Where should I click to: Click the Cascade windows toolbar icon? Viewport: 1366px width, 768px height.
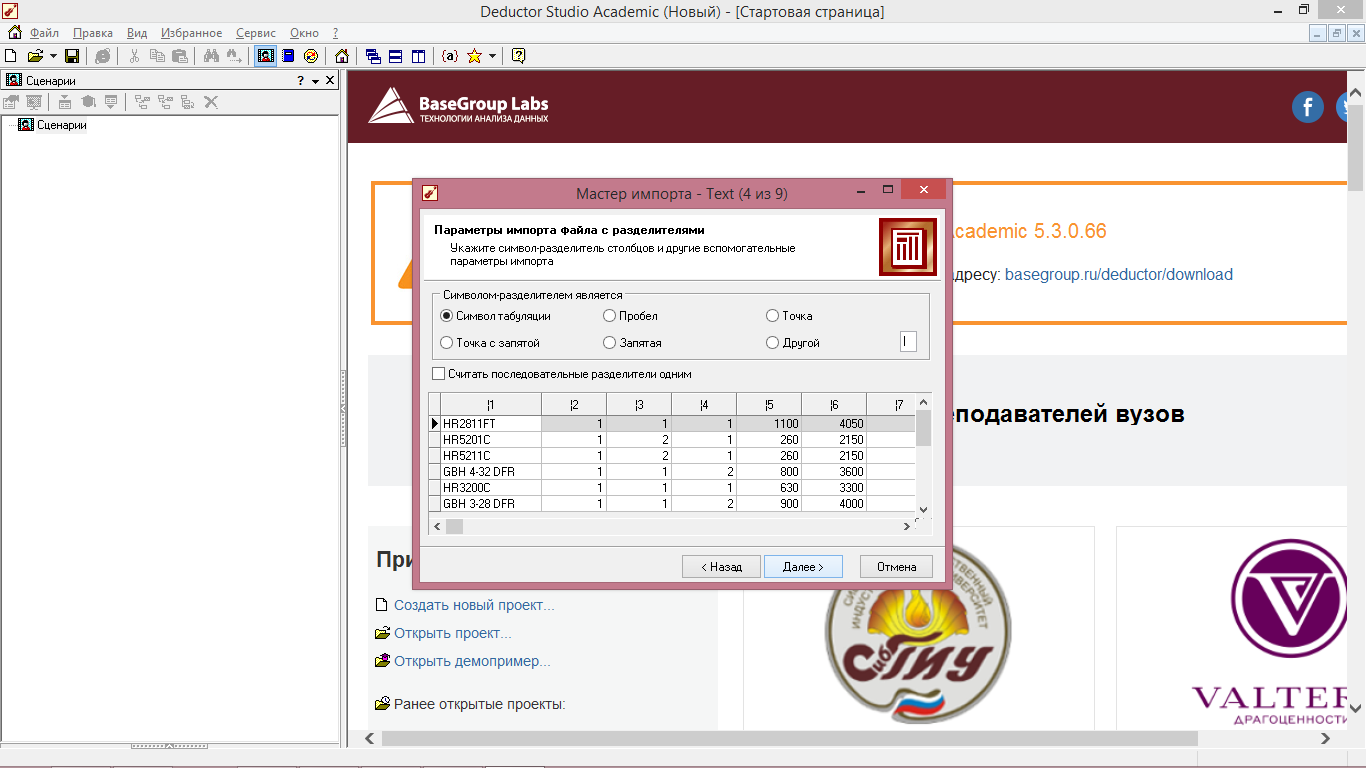tap(373, 56)
